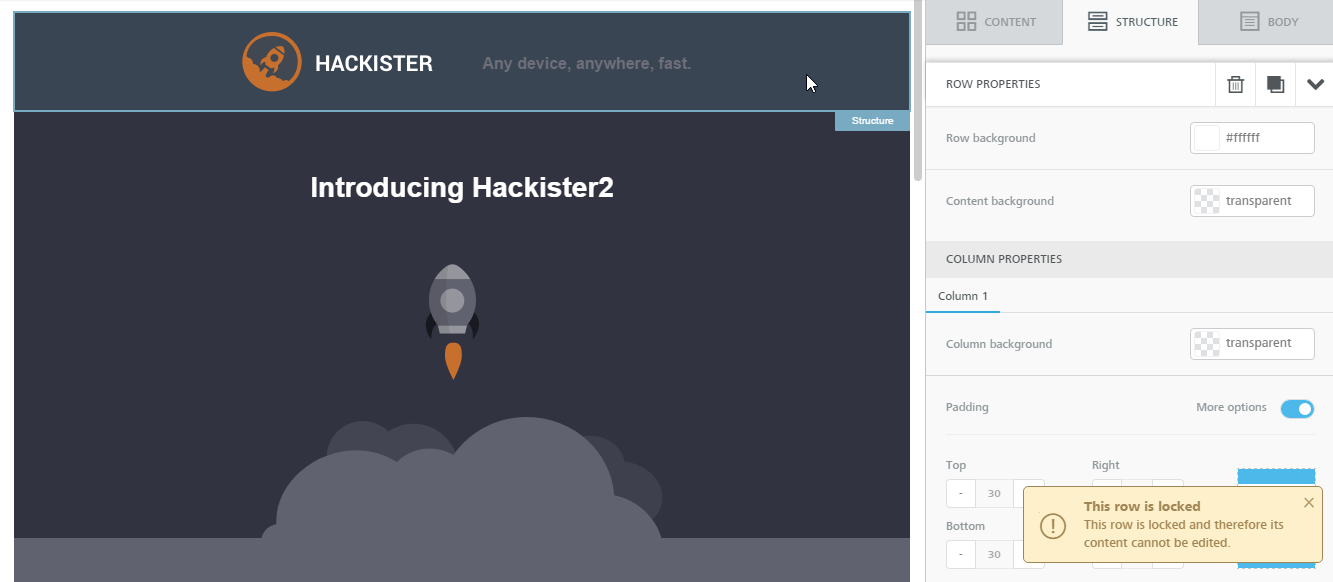Delete the row with trash icon
Viewport: 1333px width, 582px height.
[1236, 85]
